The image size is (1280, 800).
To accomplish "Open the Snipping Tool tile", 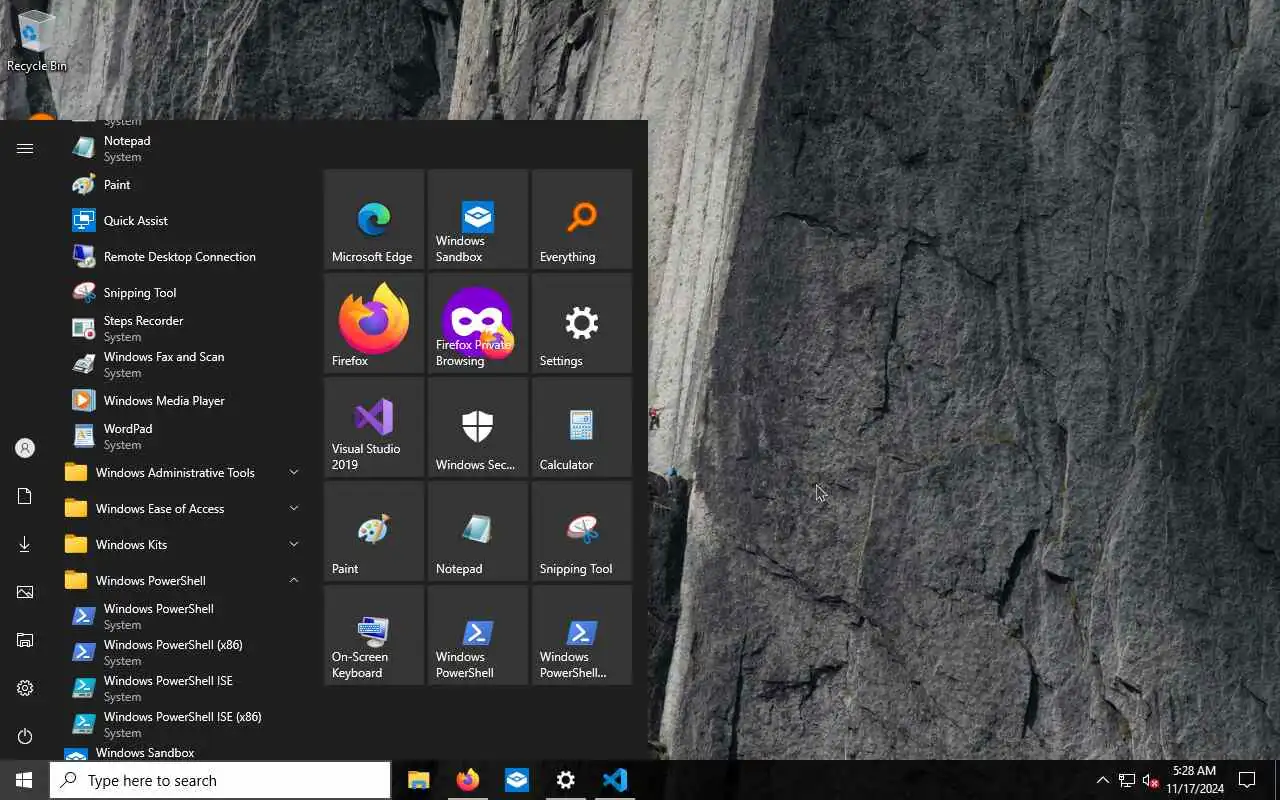I will click(582, 531).
